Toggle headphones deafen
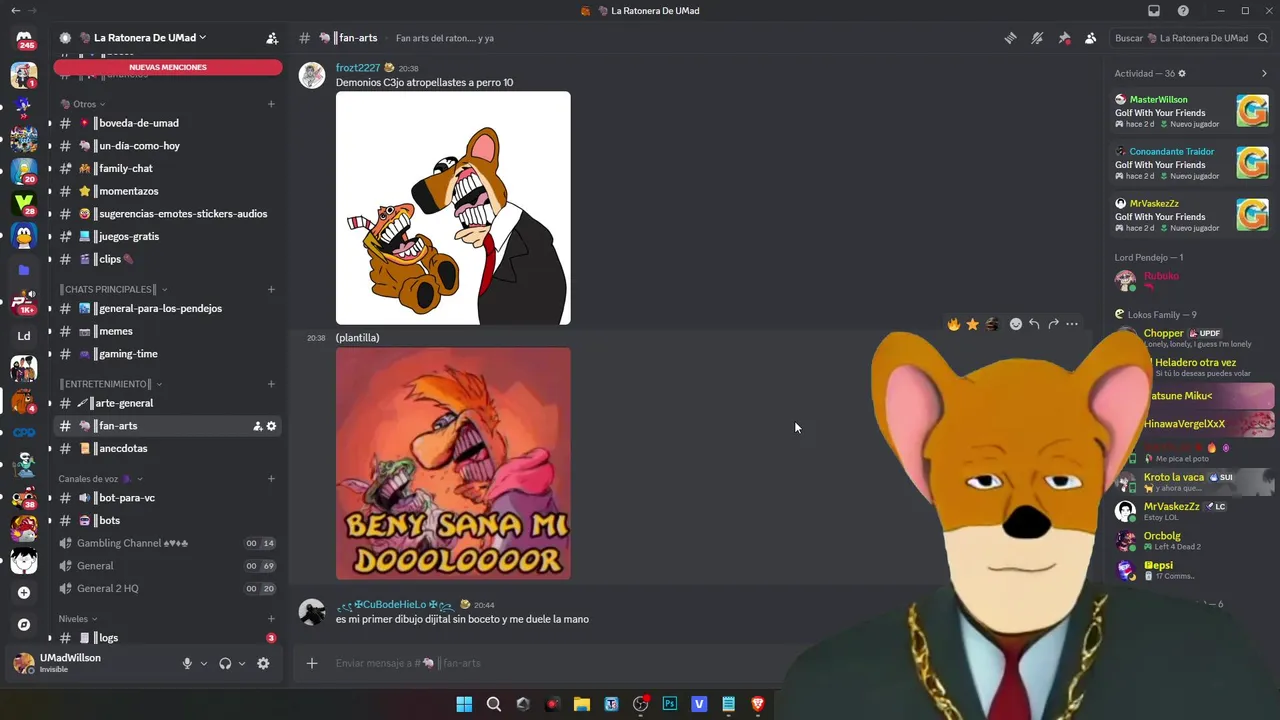The width and height of the screenshot is (1280, 720). (x=225, y=663)
